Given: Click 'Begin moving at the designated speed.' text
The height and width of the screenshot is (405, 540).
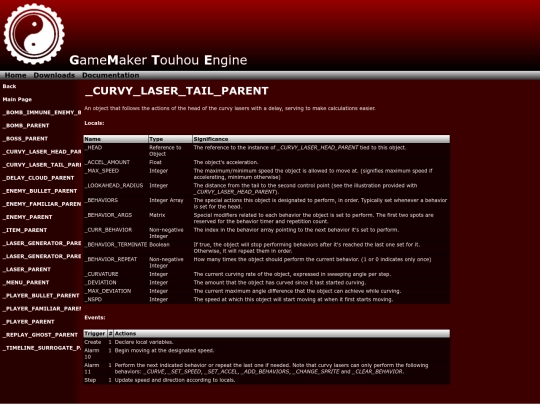Looking at the screenshot, I should [164, 351].
